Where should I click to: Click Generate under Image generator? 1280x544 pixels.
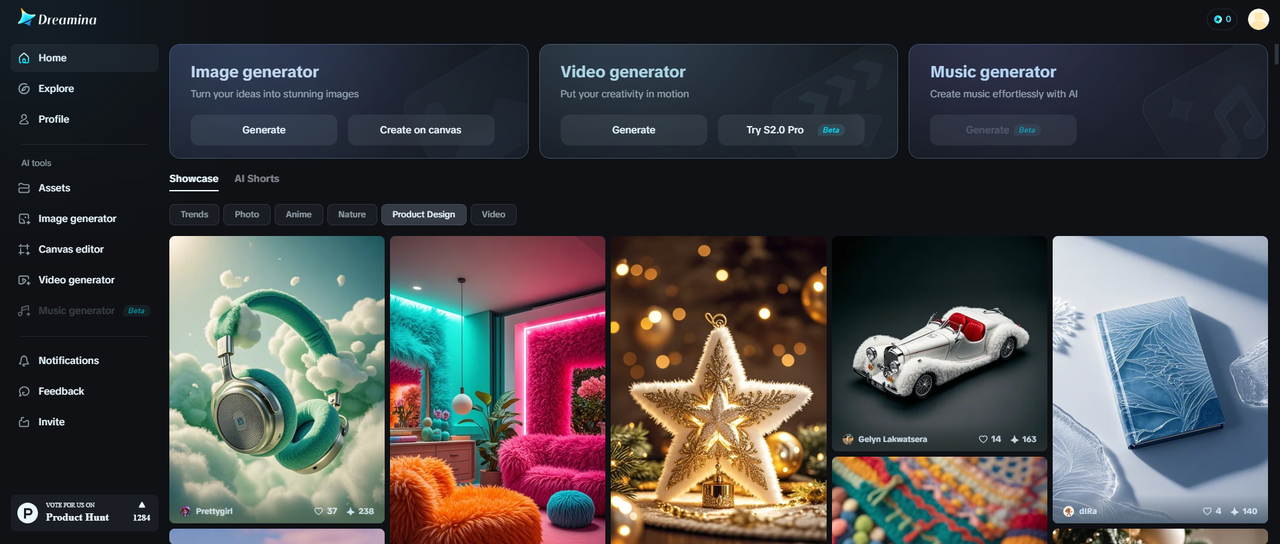pyautogui.click(x=264, y=130)
